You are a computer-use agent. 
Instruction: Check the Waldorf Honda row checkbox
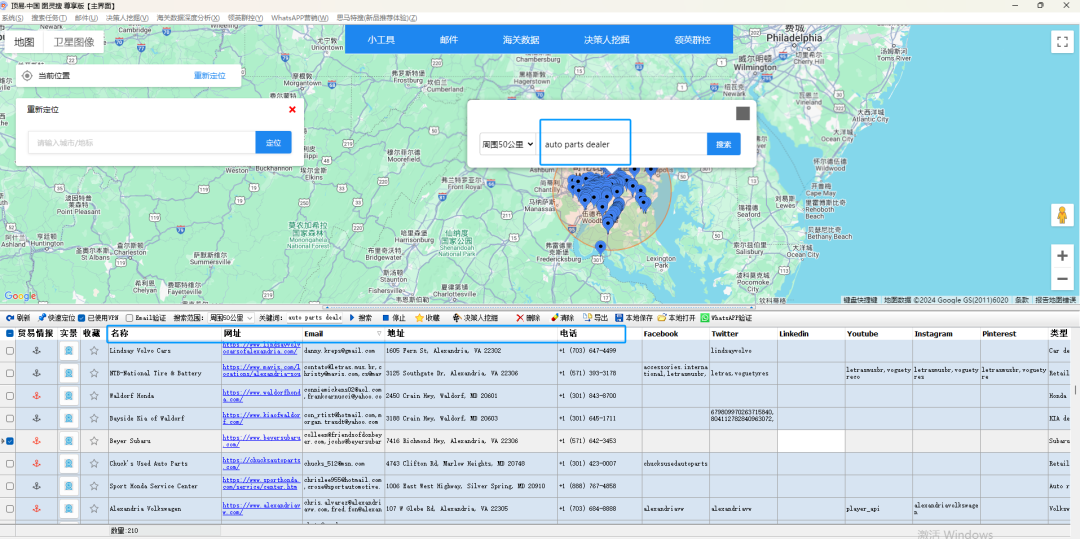pyautogui.click(x=10, y=396)
